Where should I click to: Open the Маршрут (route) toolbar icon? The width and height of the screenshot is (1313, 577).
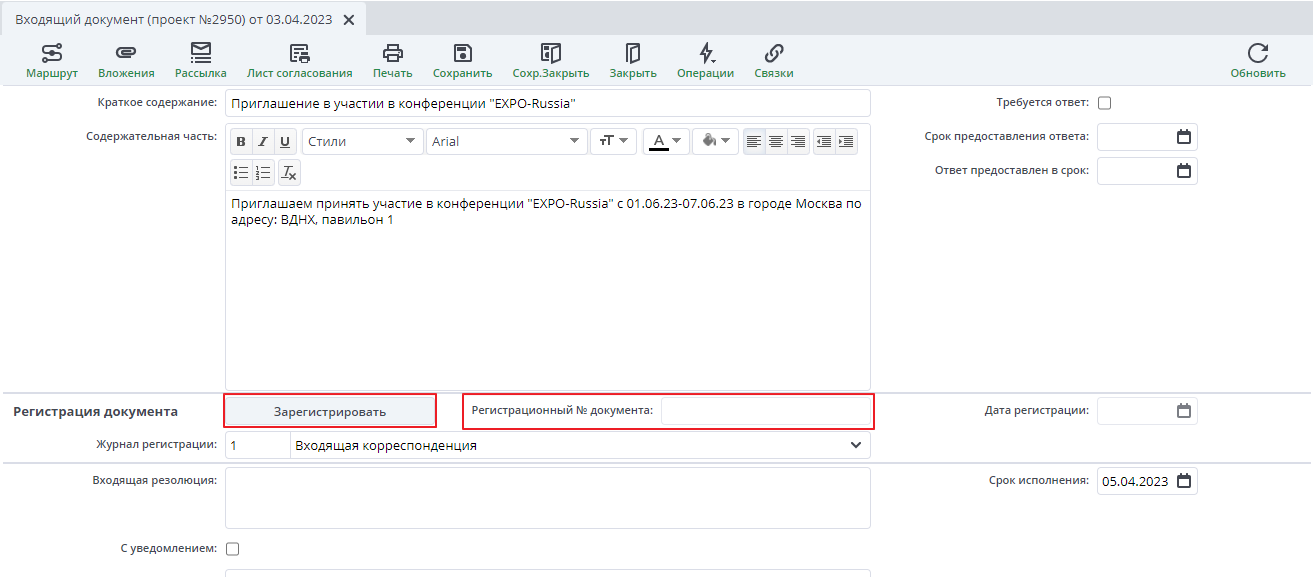click(x=51, y=60)
